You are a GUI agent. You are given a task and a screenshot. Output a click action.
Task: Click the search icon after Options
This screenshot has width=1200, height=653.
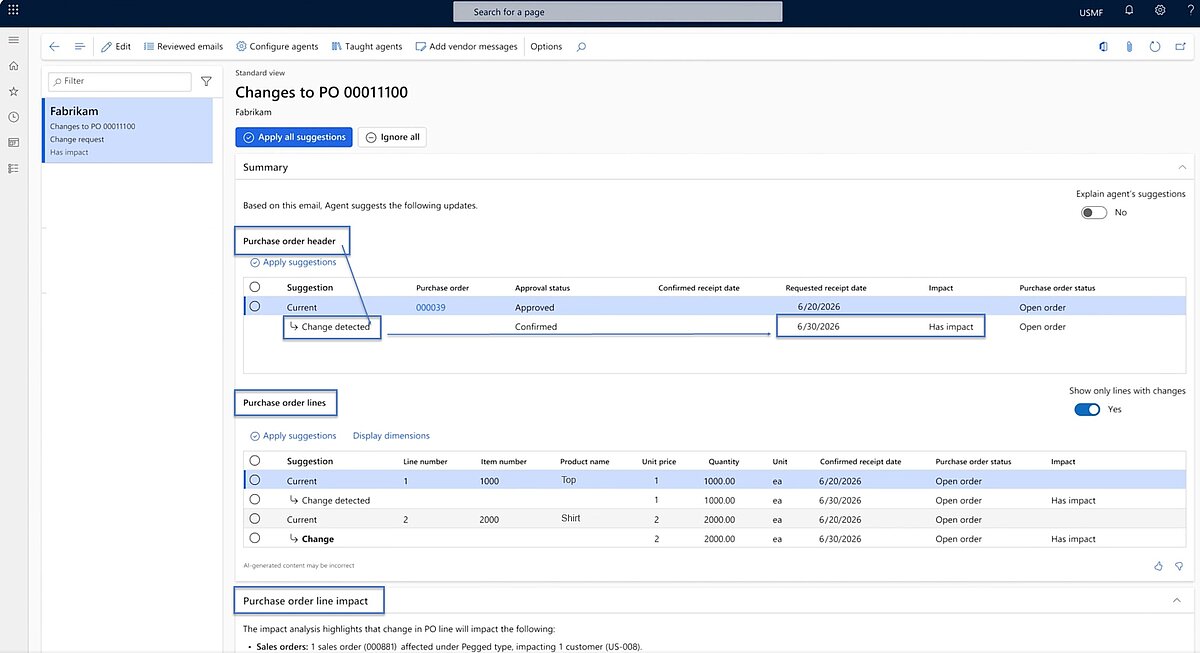582,46
